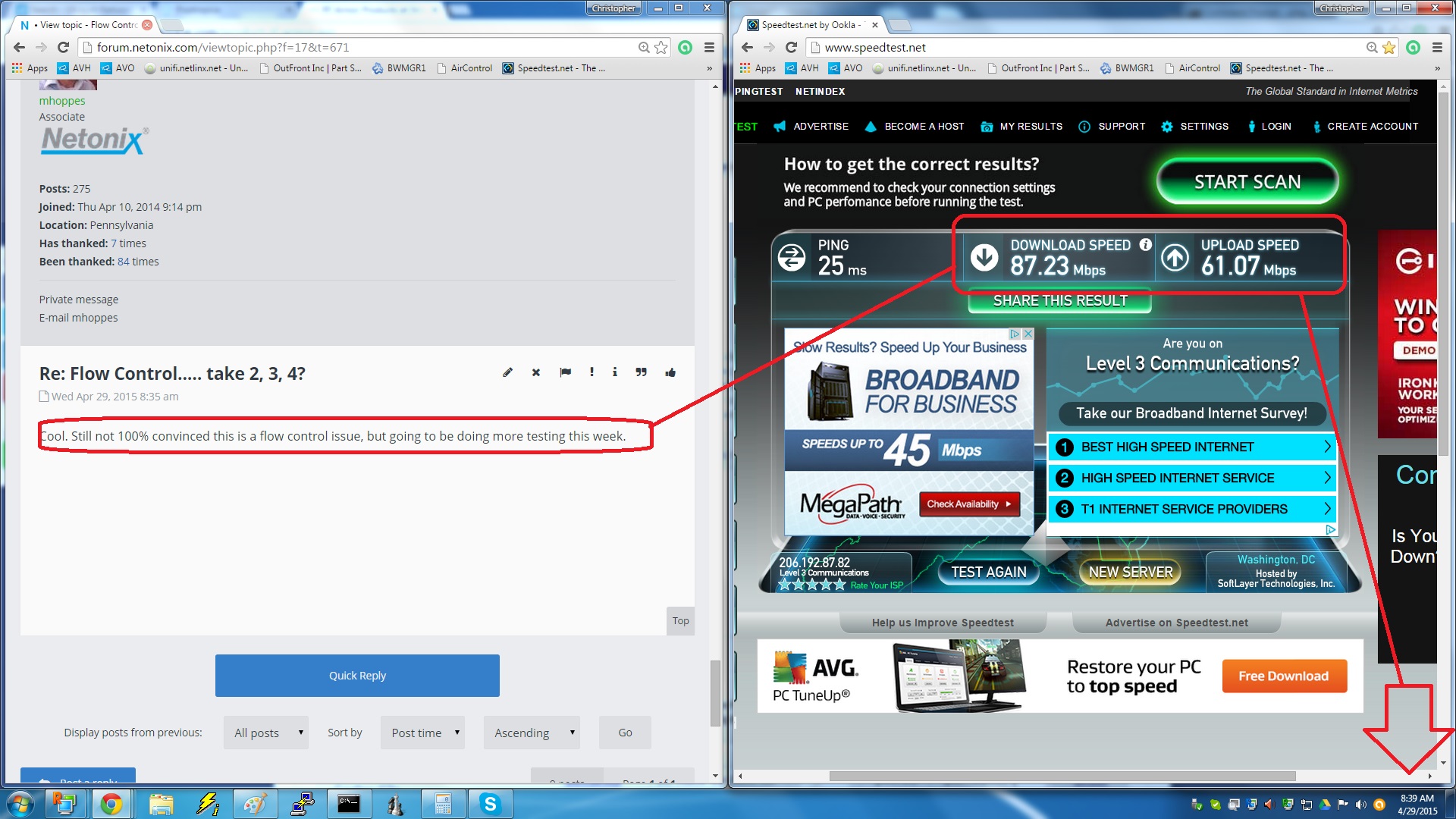
Task: Open My Results menu item
Action: pyautogui.click(x=1021, y=127)
